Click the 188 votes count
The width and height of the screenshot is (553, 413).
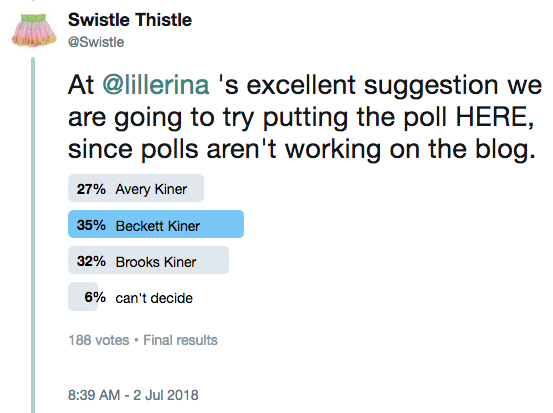(99, 340)
